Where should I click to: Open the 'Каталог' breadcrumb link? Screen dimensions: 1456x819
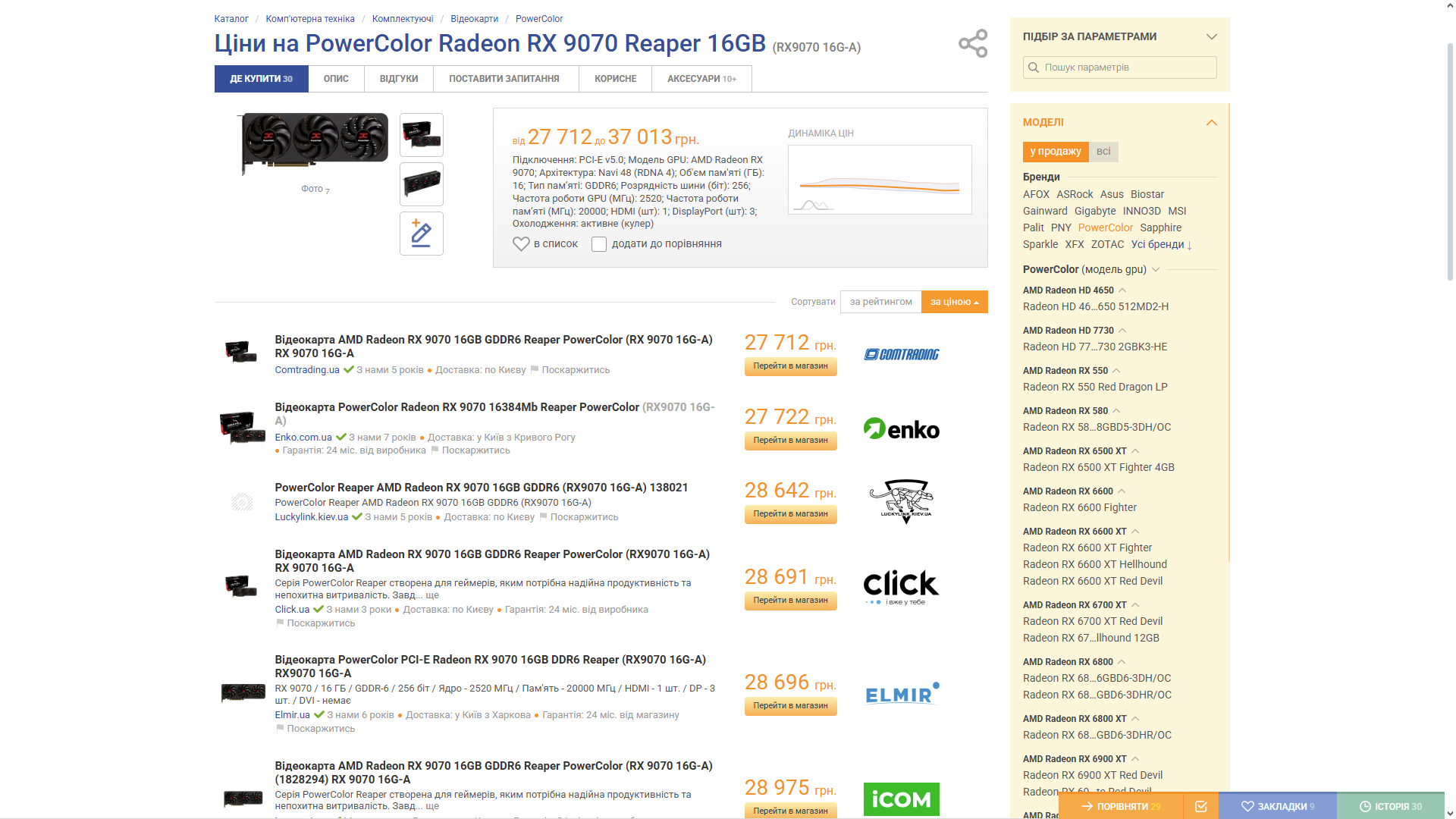(231, 19)
